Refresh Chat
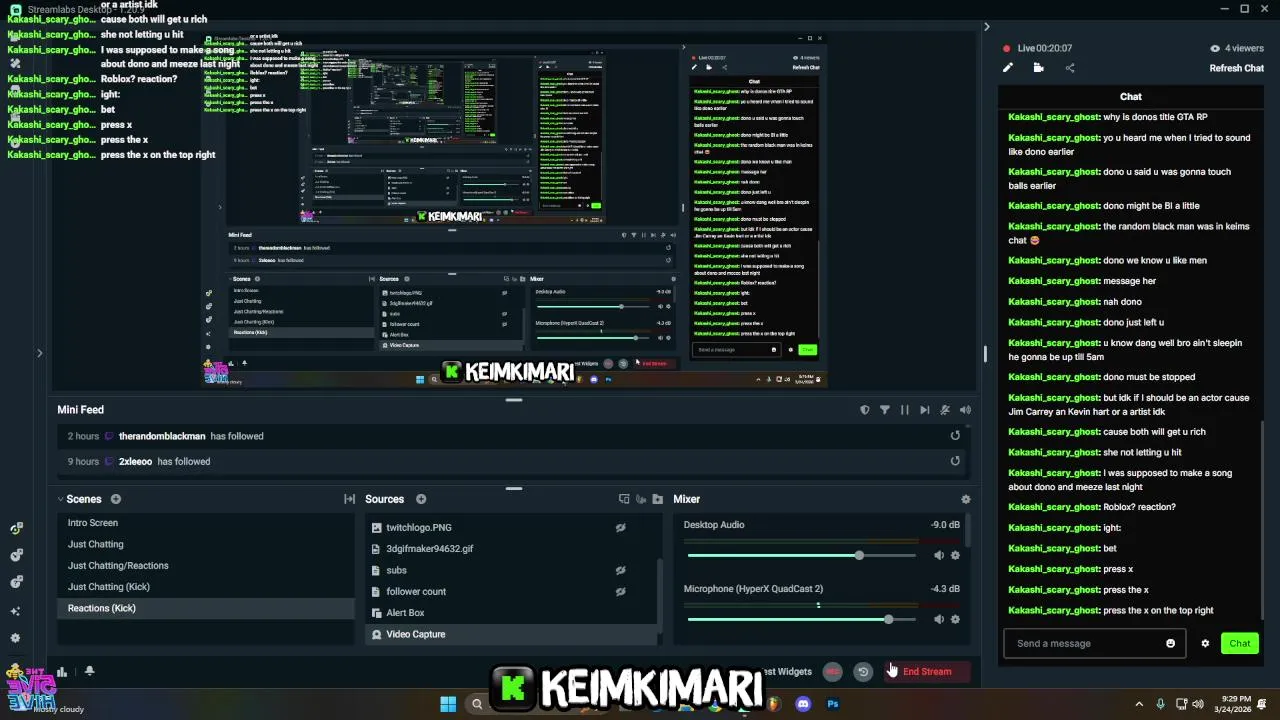The width and height of the screenshot is (1280, 720). 1237,68
